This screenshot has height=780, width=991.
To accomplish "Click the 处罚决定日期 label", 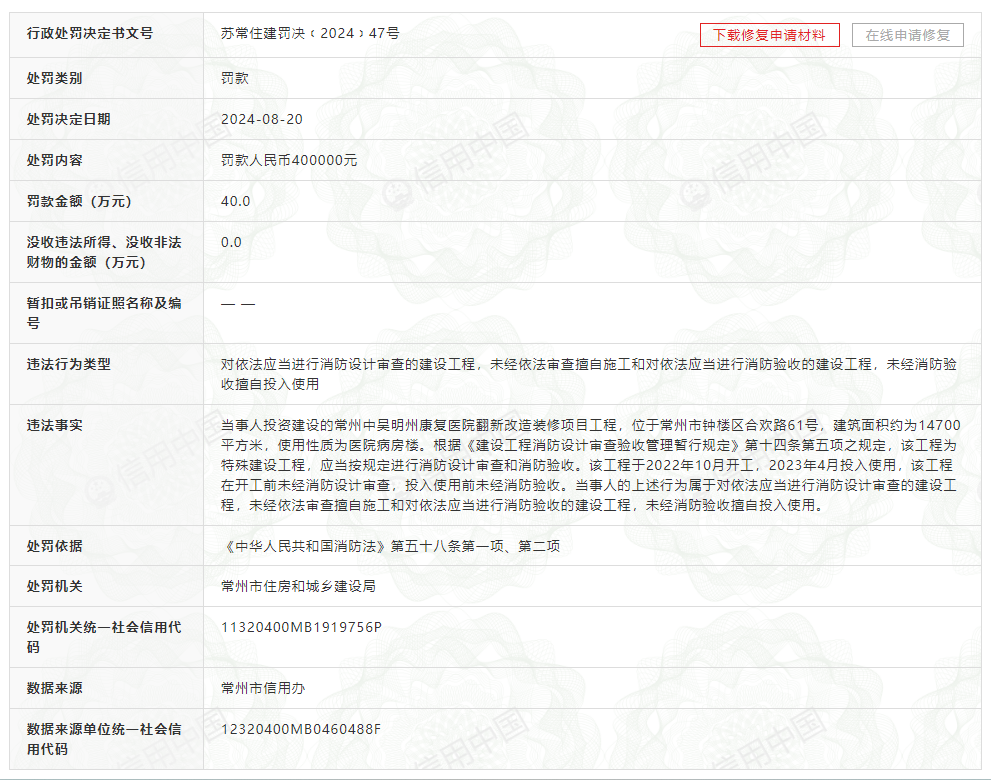I will pos(68,119).
